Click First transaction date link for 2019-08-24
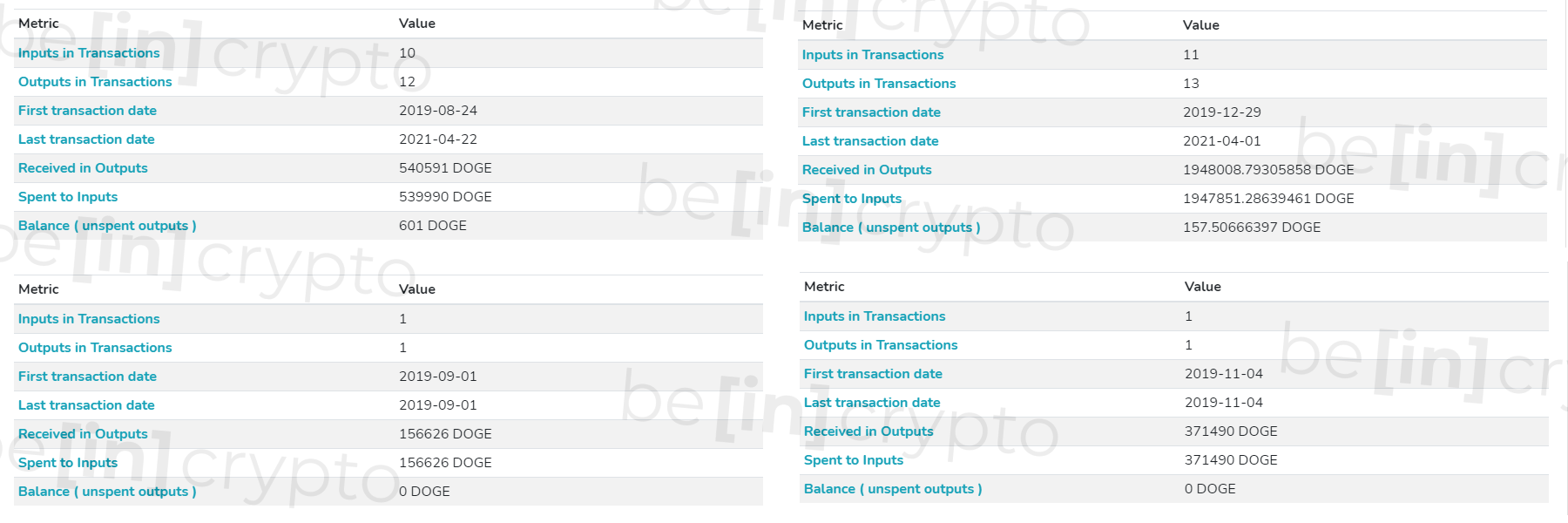Image resolution: width=1568 pixels, height=523 pixels. (x=87, y=111)
